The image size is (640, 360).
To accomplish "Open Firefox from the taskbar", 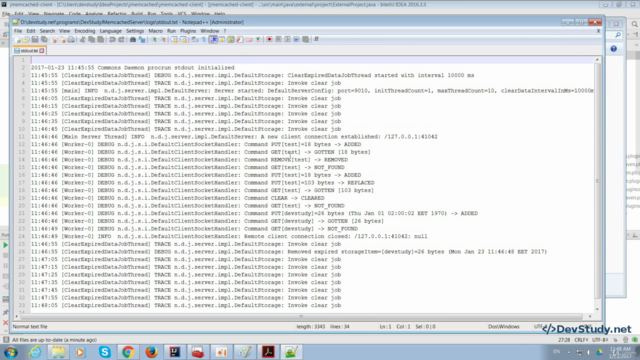I will pos(151,352).
